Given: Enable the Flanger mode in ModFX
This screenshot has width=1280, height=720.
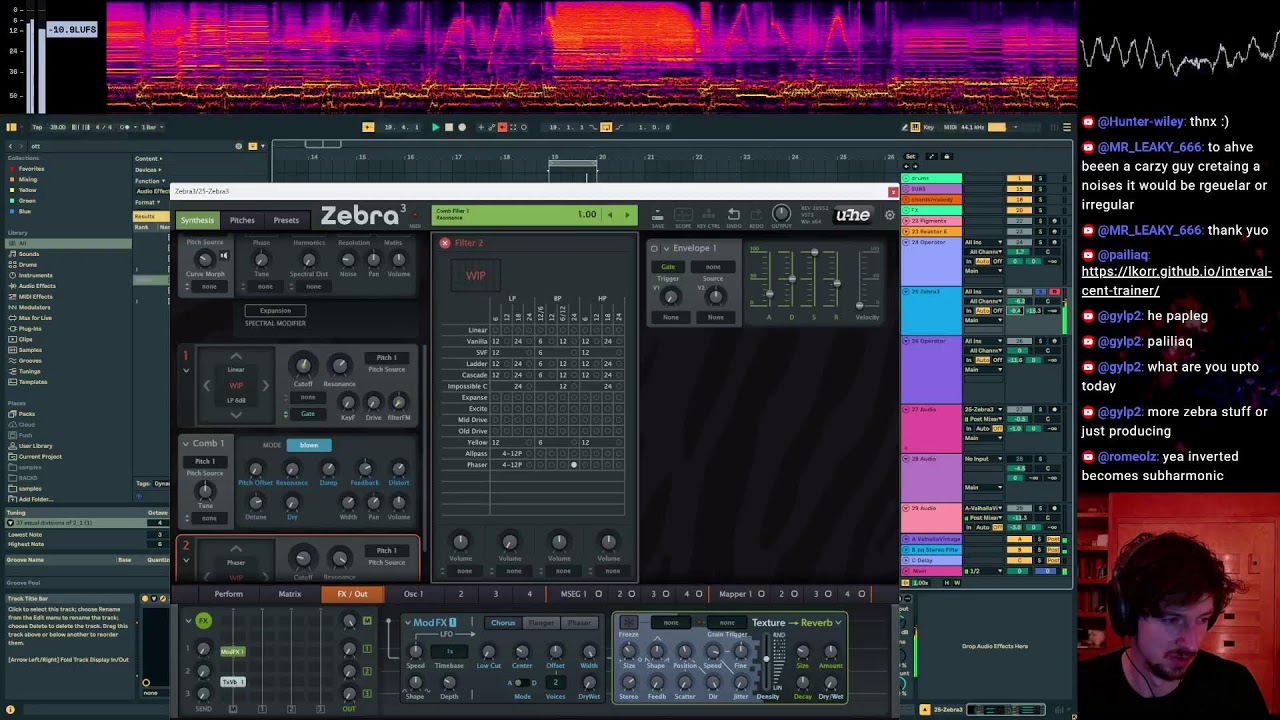Looking at the screenshot, I should pyautogui.click(x=541, y=623).
